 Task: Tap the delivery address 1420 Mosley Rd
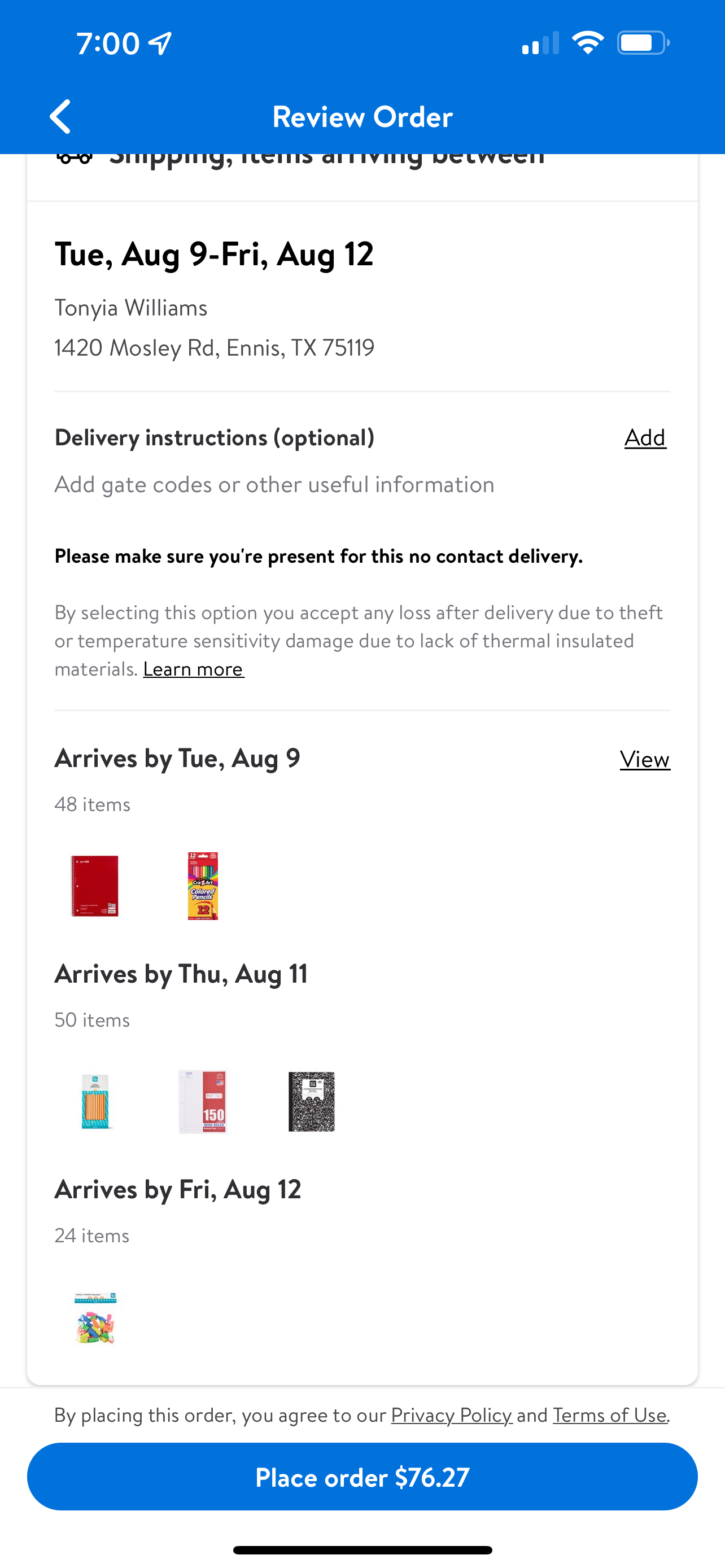214,348
